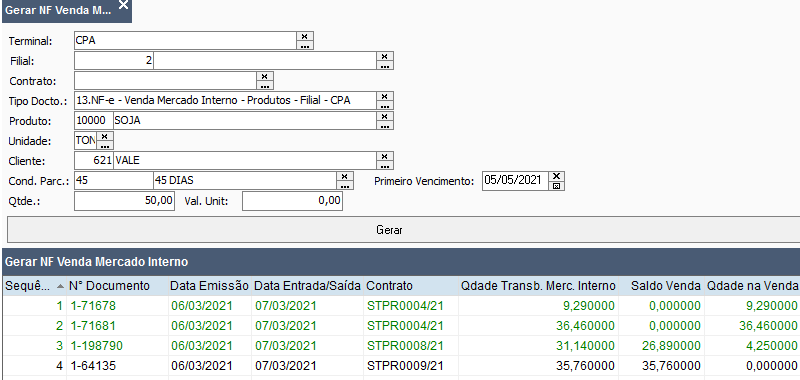Open Terminal lookup with ellipsis button

(x=305, y=45)
